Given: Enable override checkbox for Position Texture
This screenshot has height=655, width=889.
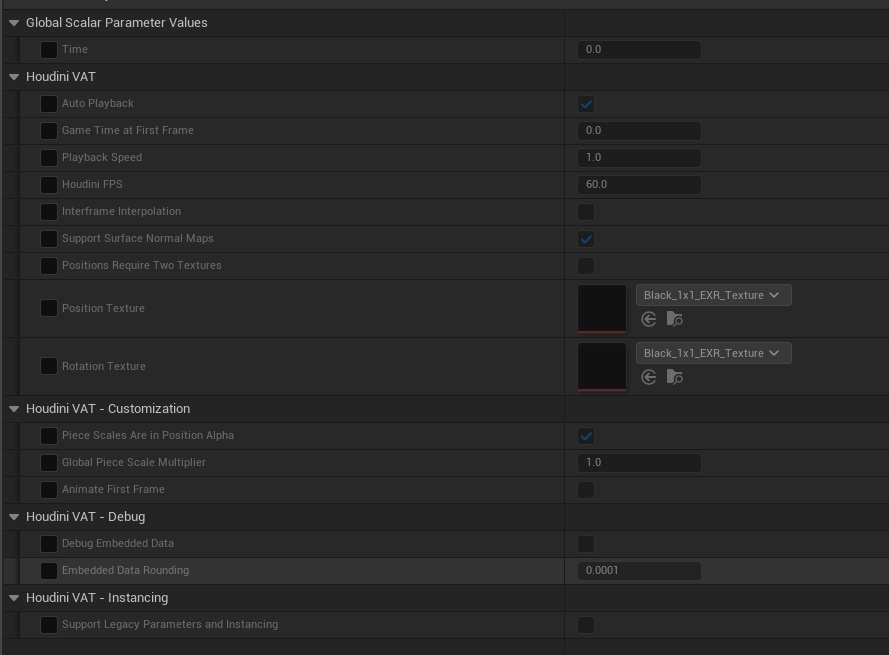Looking at the screenshot, I should pyautogui.click(x=49, y=309).
